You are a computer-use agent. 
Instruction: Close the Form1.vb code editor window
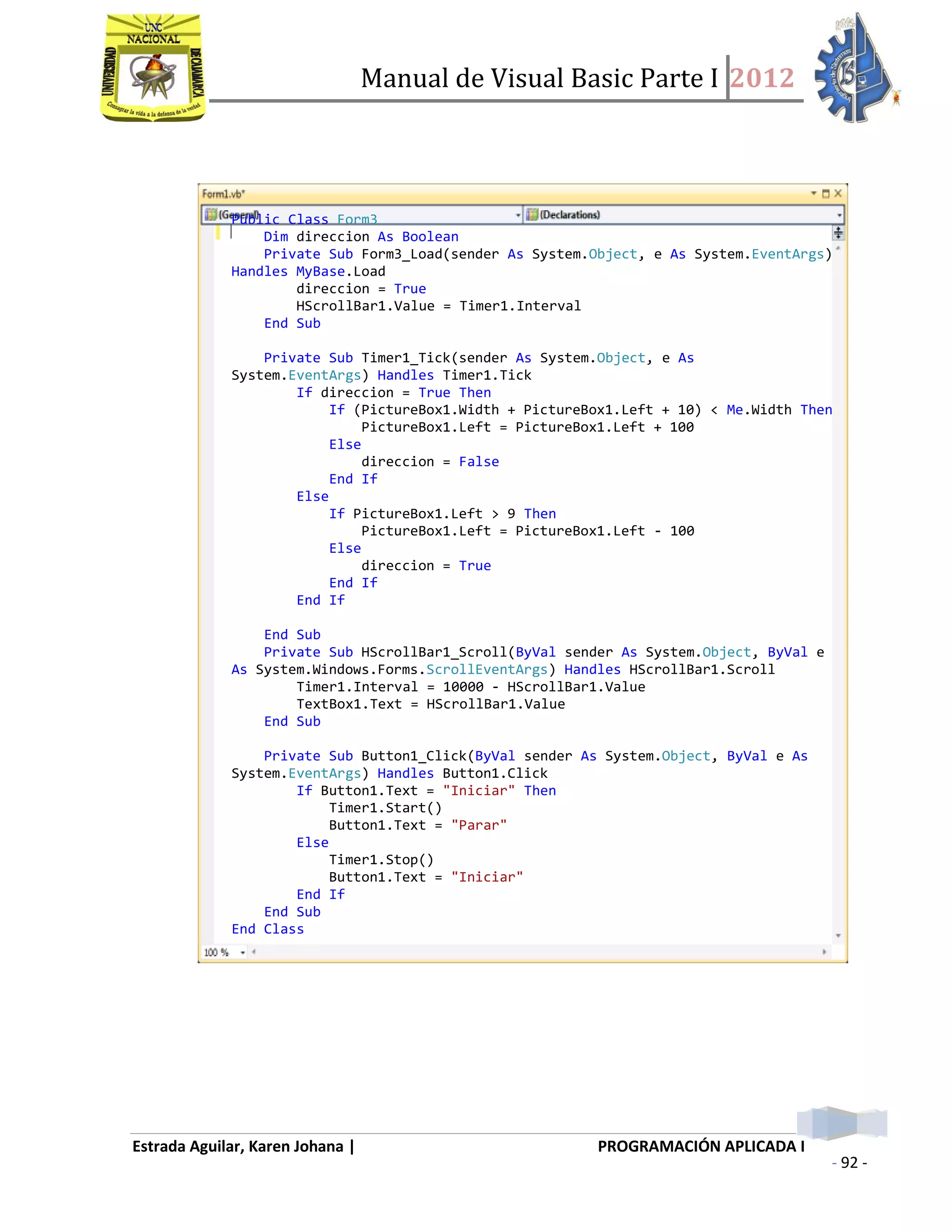click(838, 193)
